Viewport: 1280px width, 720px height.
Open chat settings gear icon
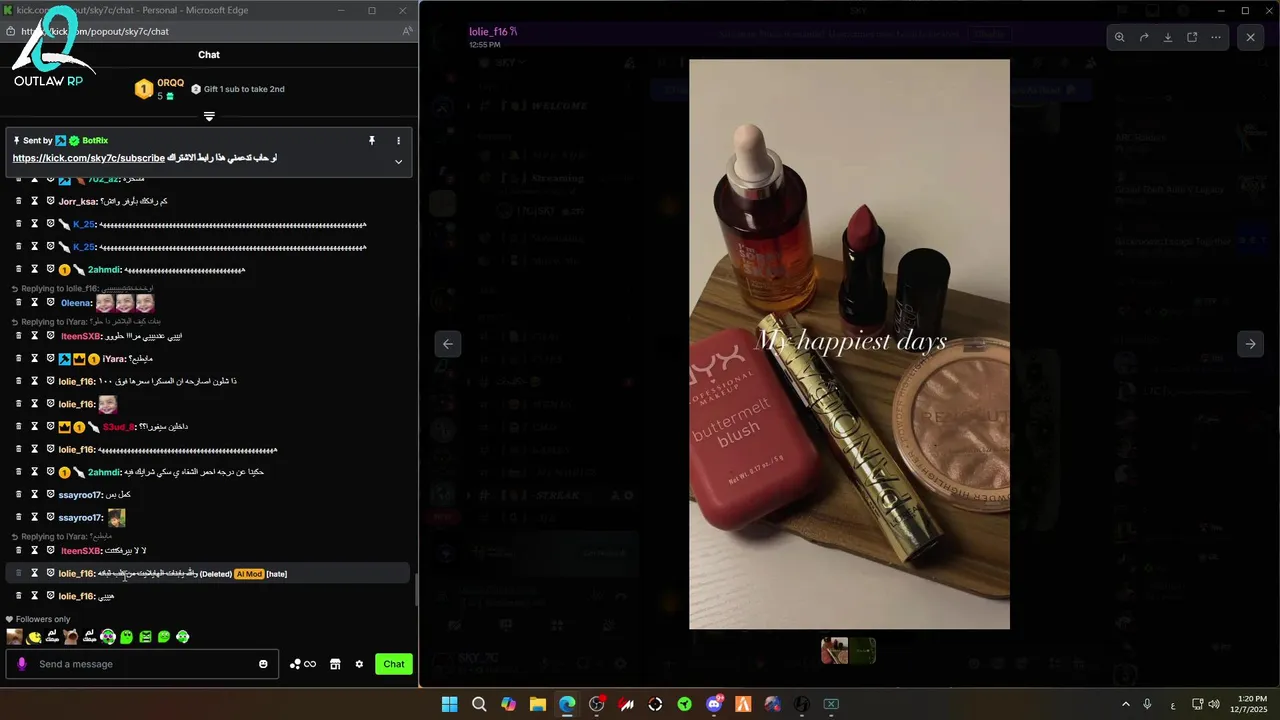(359, 664)
